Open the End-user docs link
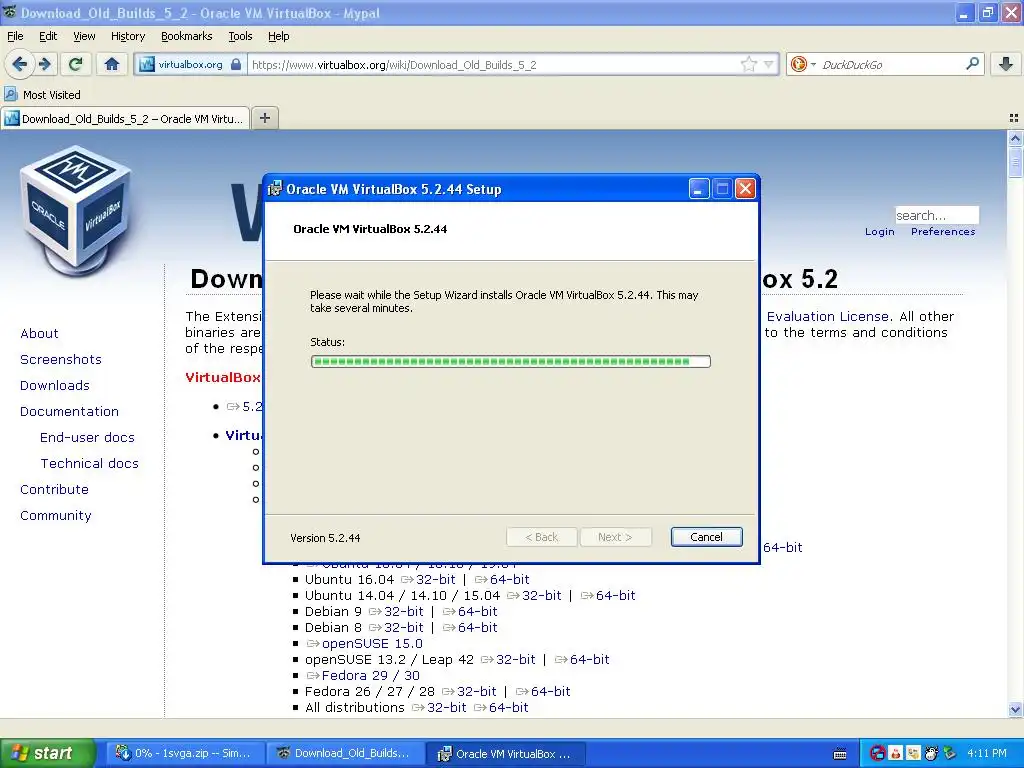Image resolution: width=1024 pixels, height=768 pixels. (x=87, y=438)
